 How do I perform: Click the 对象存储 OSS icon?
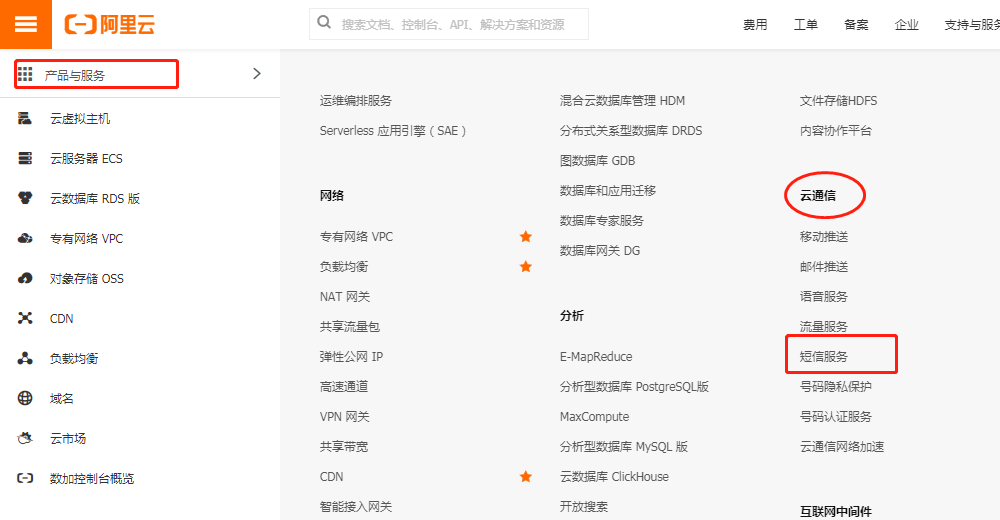coord(25,278)
